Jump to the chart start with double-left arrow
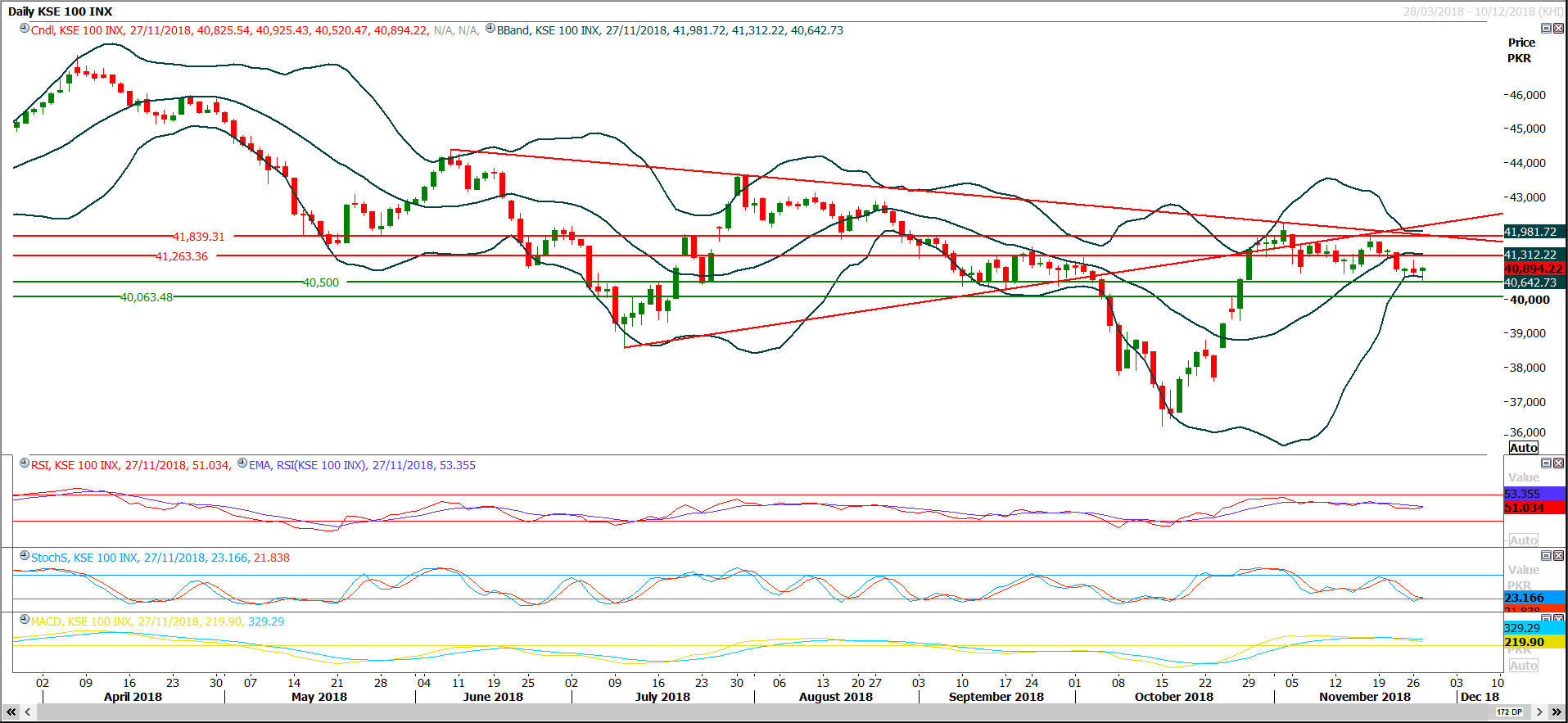Viewport: 1568px width, 723px height. (11, 712)
